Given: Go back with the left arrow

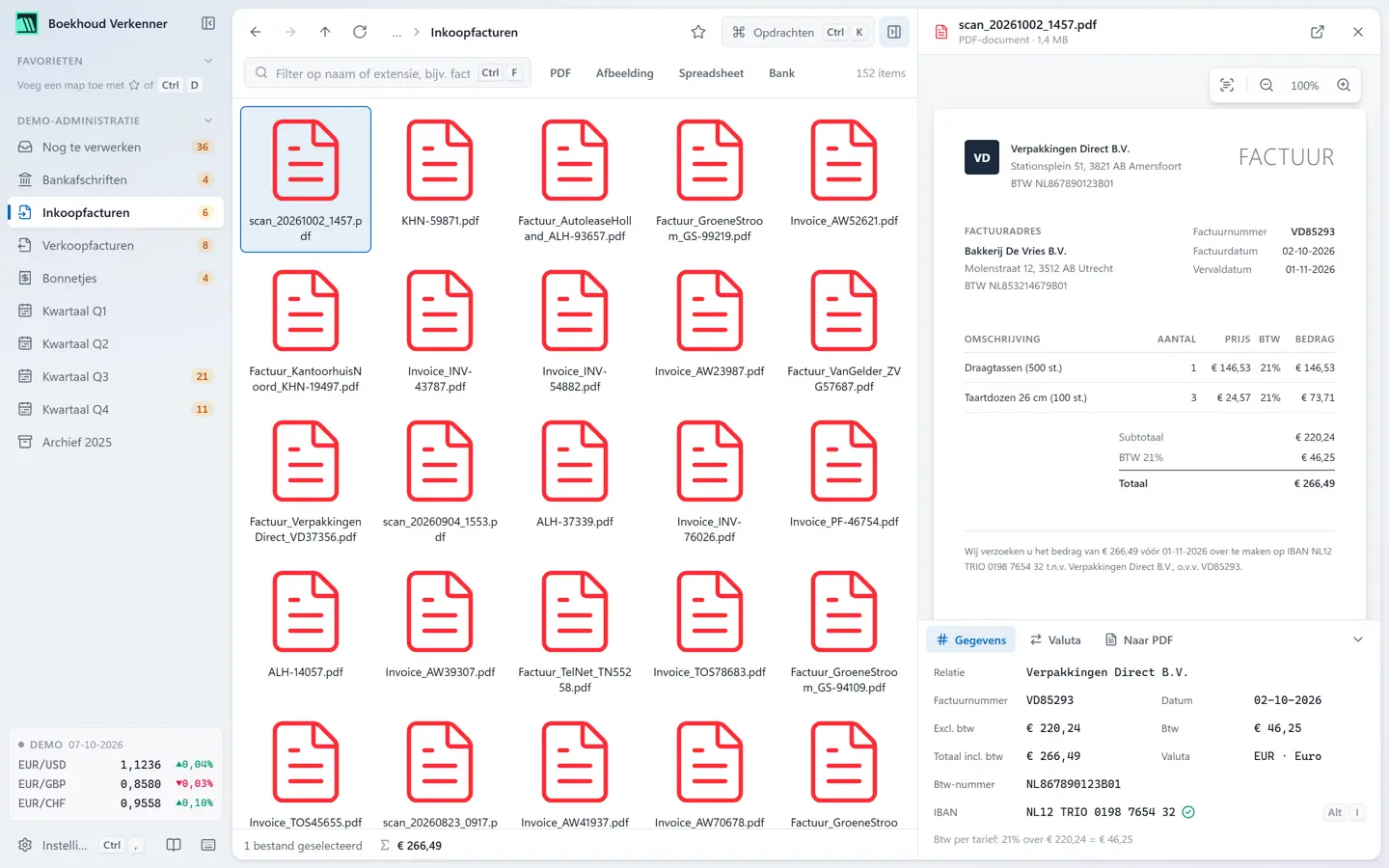Looking at the screenshot, I should pyautogui.click(x=256, y=32).
